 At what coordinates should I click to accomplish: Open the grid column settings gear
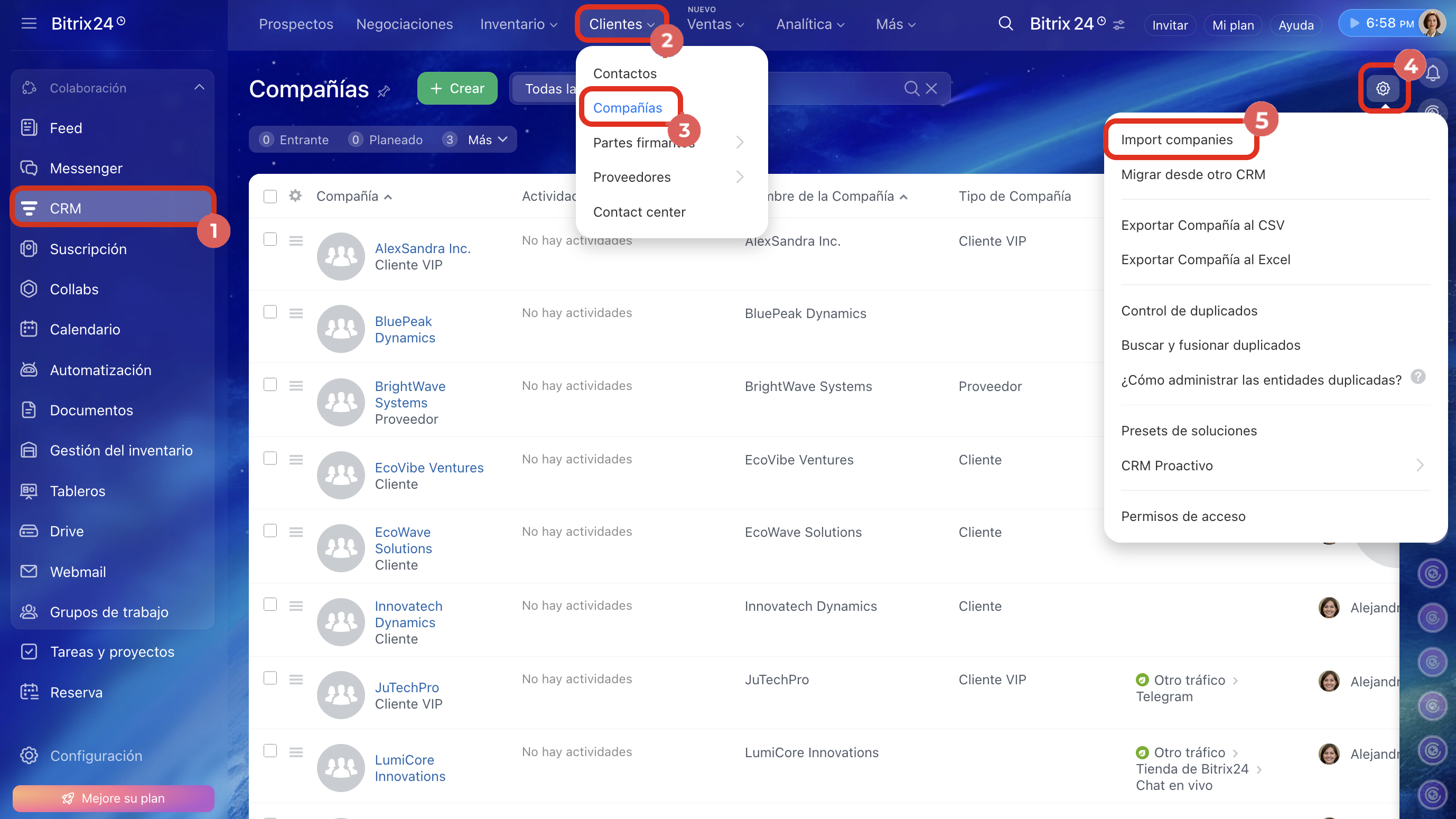tap(295, 196)
